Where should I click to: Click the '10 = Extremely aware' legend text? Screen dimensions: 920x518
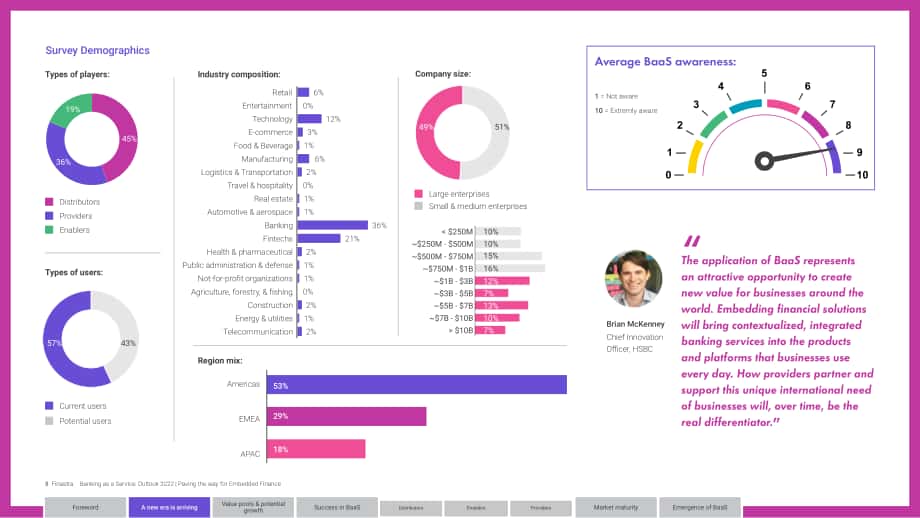pyautogui.click(x=626, y=110)
